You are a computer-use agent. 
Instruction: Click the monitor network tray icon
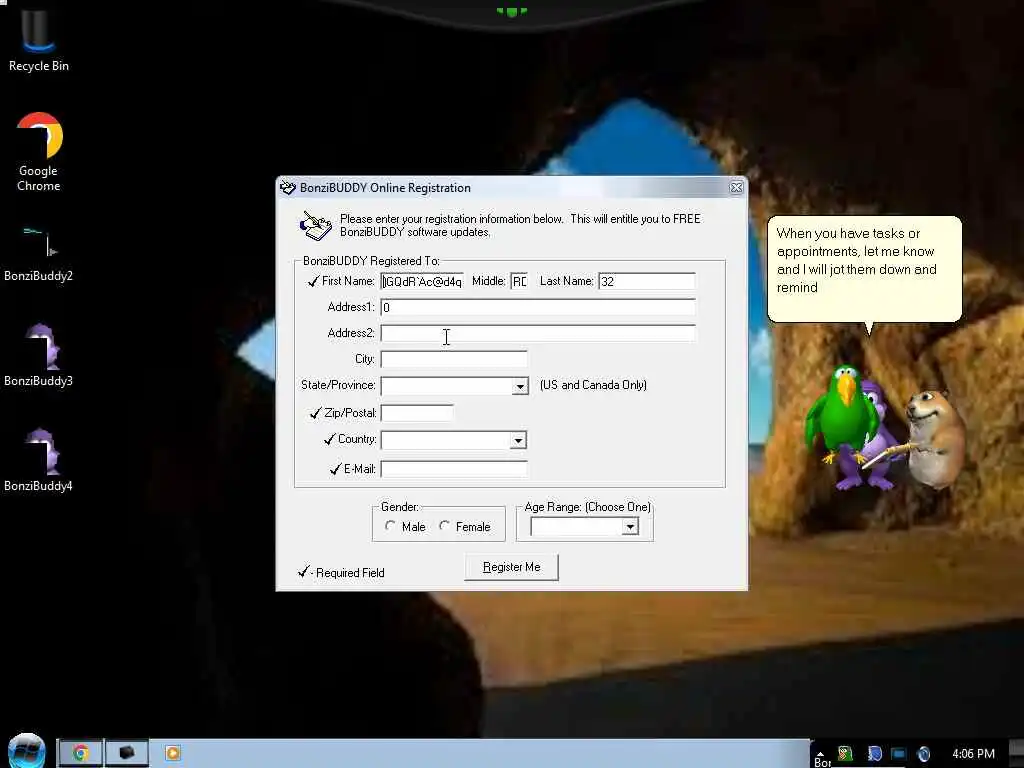click(x=899, y=754)
